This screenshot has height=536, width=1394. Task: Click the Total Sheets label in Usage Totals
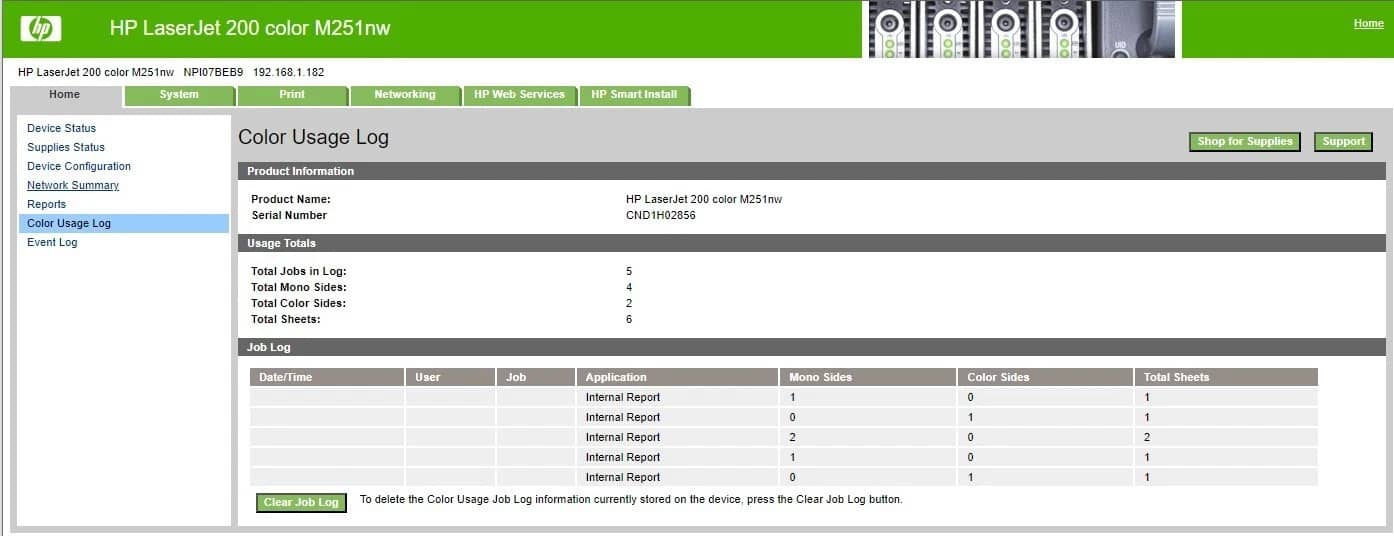pos(286,319)
